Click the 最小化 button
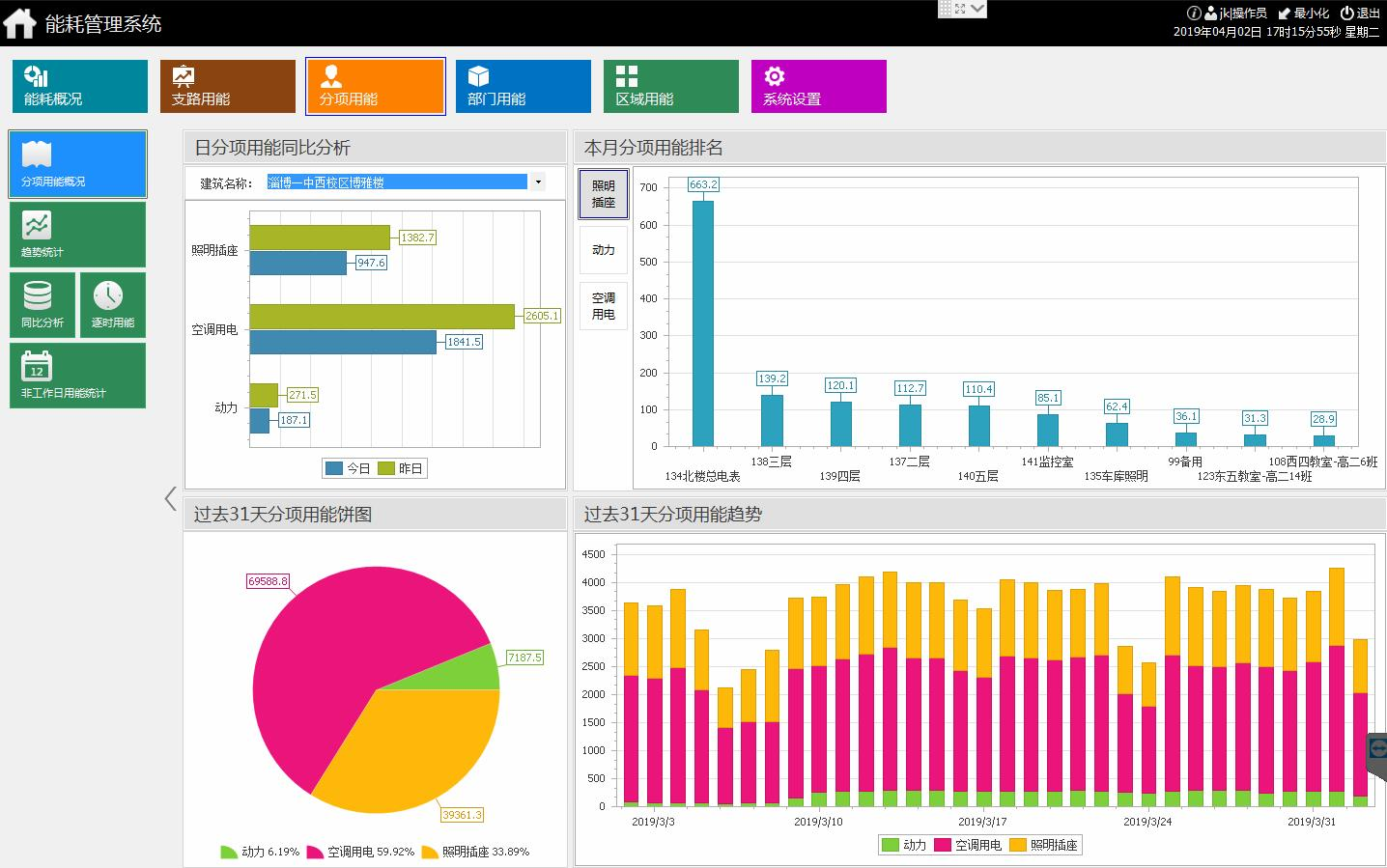The image size is (1387, 868). 1303,13
